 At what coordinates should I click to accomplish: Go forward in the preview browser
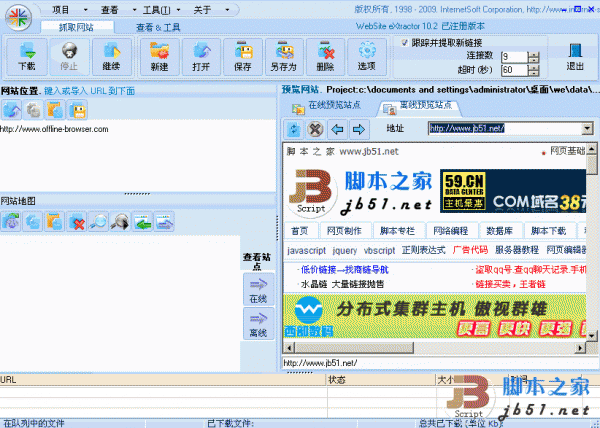pyautogui.click(x=359, y=129)
